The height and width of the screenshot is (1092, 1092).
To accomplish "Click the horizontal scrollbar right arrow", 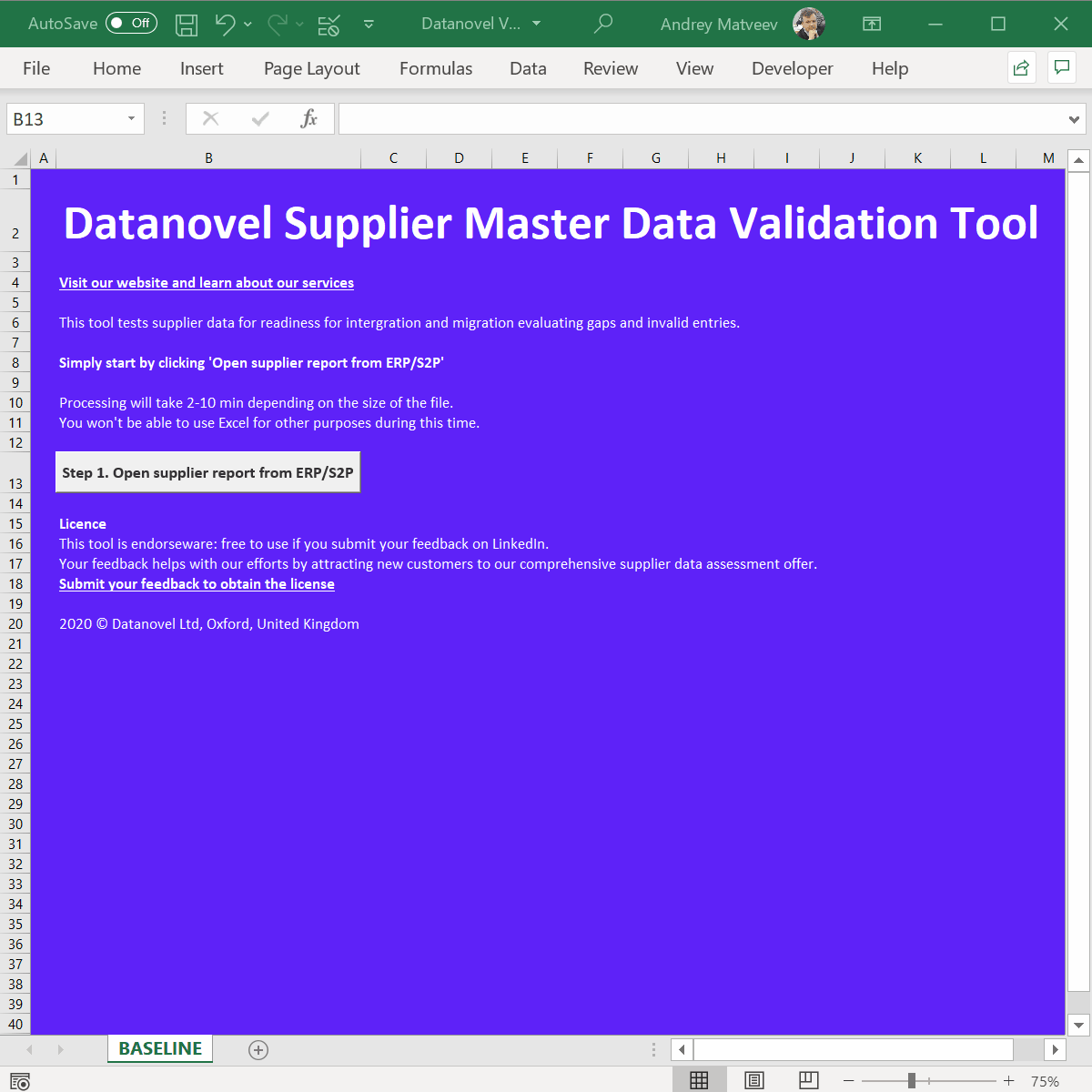I will (x=1055, y=1049).
